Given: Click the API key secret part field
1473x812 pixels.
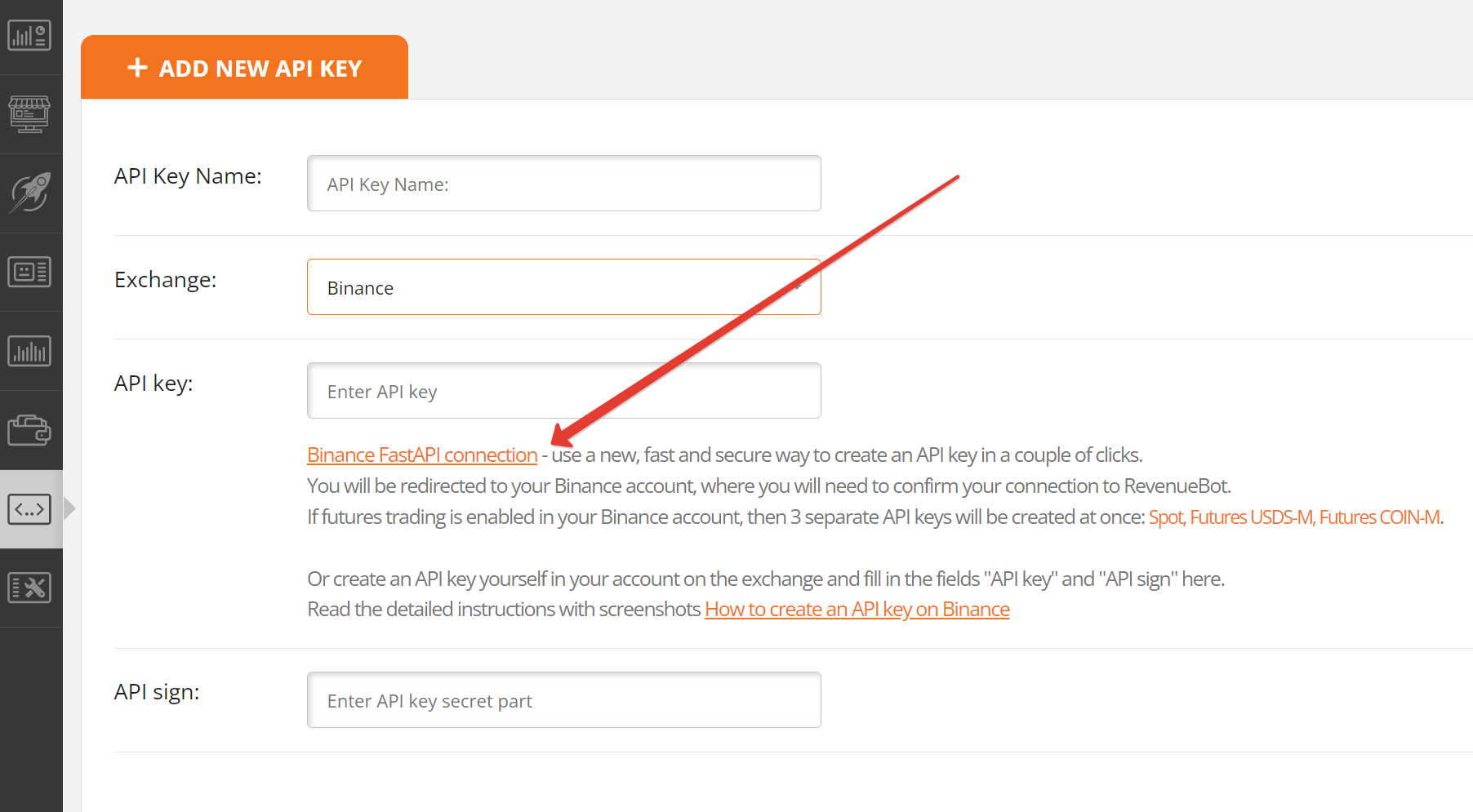Looking at the screenshot, I should [563, 700].
